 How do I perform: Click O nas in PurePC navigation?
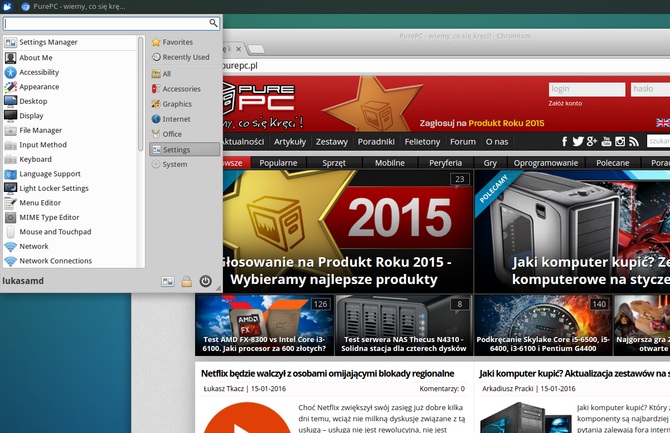(x=497, y=142)
